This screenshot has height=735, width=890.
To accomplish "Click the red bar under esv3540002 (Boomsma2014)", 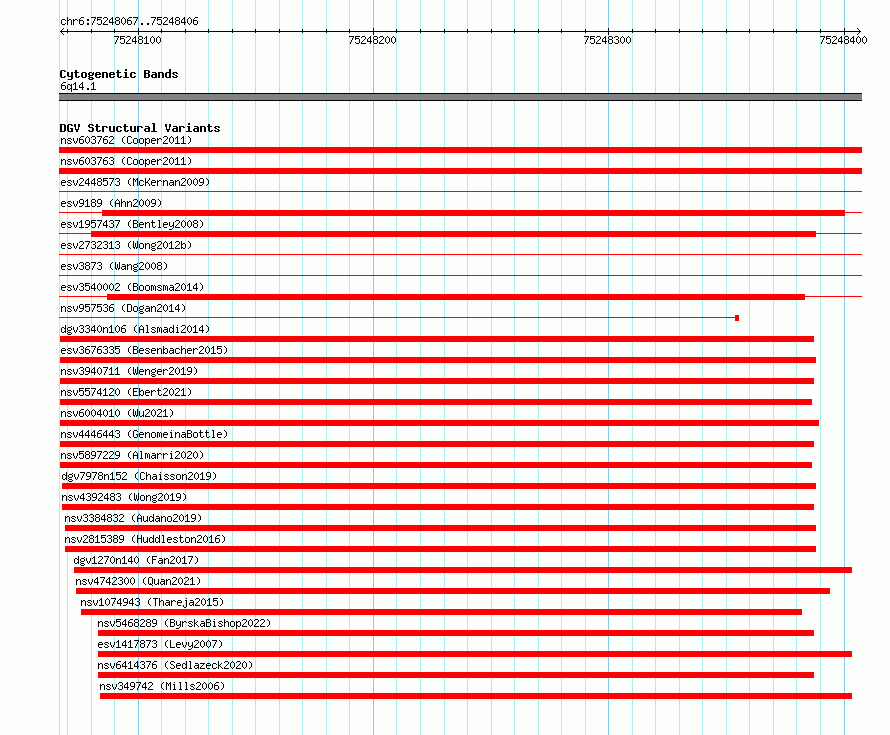I will [456, 297].
